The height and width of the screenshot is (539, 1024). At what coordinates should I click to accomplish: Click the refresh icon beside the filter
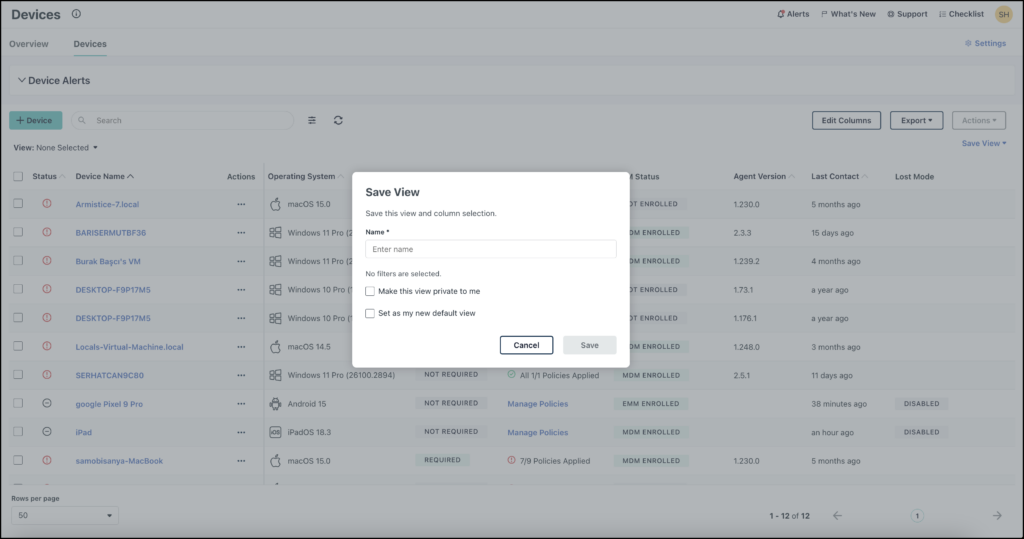click(x=338, y=120)
